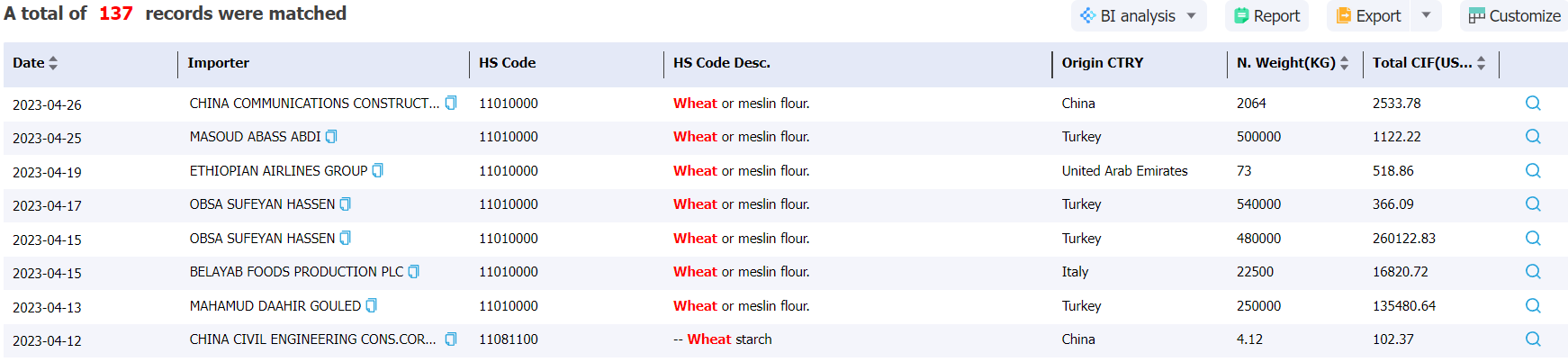Sort by Total CIF(US...) column
1568x362 pixels.
[1482, 63]
